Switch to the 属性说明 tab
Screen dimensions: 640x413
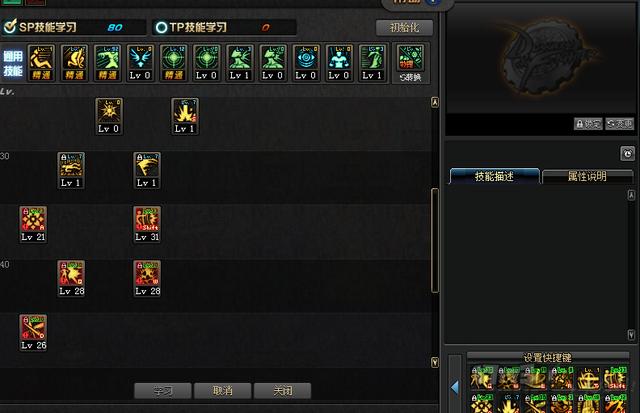click(x=587, y=176)
